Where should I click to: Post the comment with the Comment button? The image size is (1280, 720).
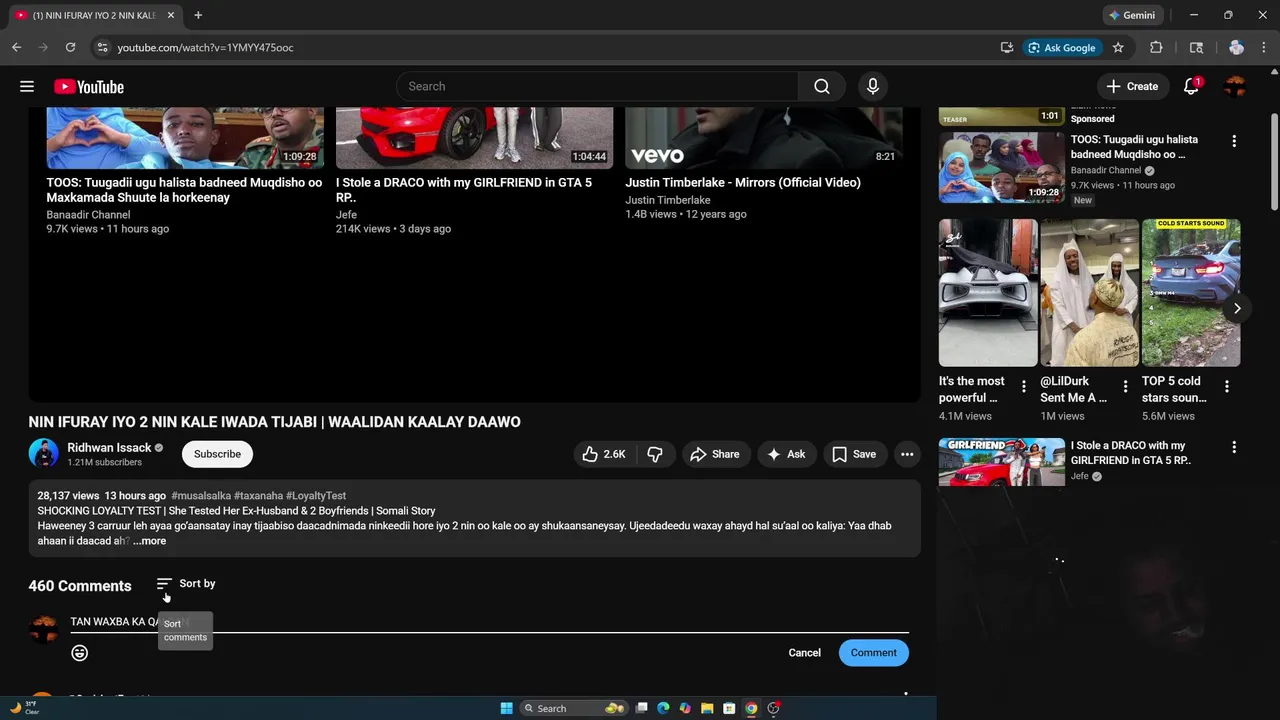(874, 653)
